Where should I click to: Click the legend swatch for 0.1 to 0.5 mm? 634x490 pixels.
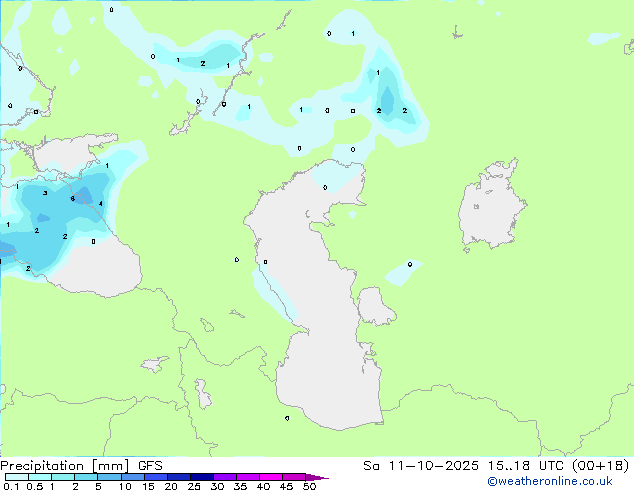[x=17, y=477]
